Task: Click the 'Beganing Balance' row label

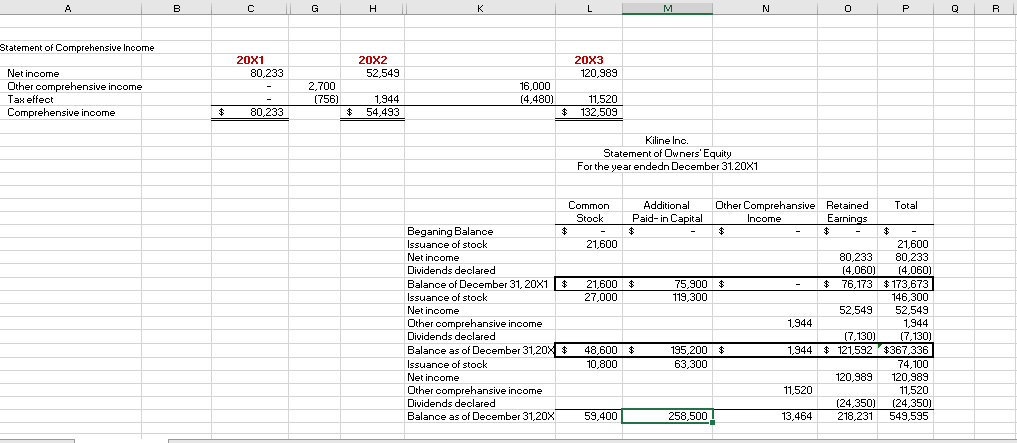Action: click(449, 232)
